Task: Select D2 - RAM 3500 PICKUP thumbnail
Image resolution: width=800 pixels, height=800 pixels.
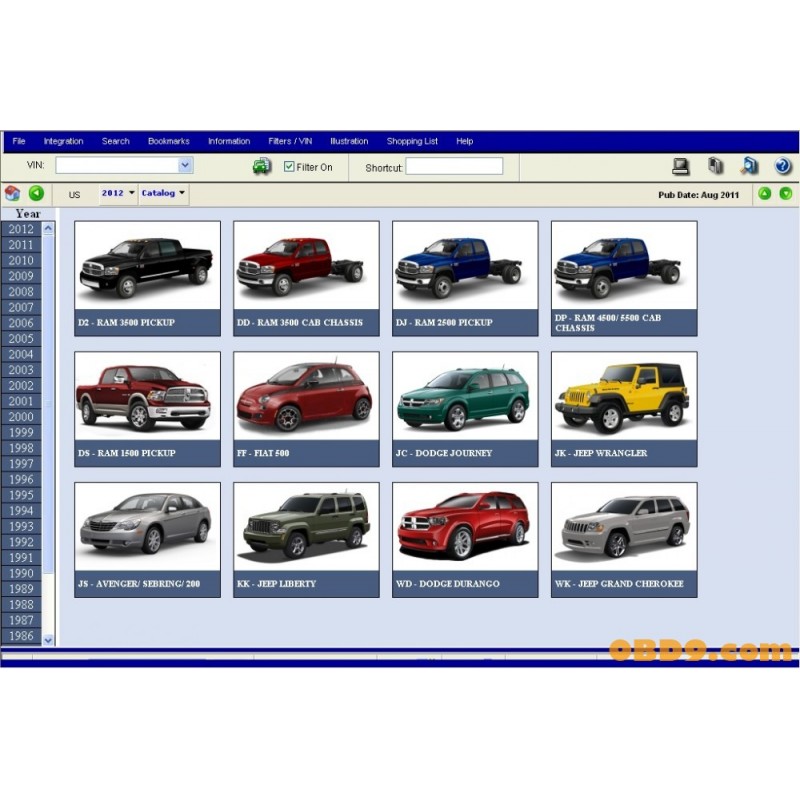Action: 147,279
